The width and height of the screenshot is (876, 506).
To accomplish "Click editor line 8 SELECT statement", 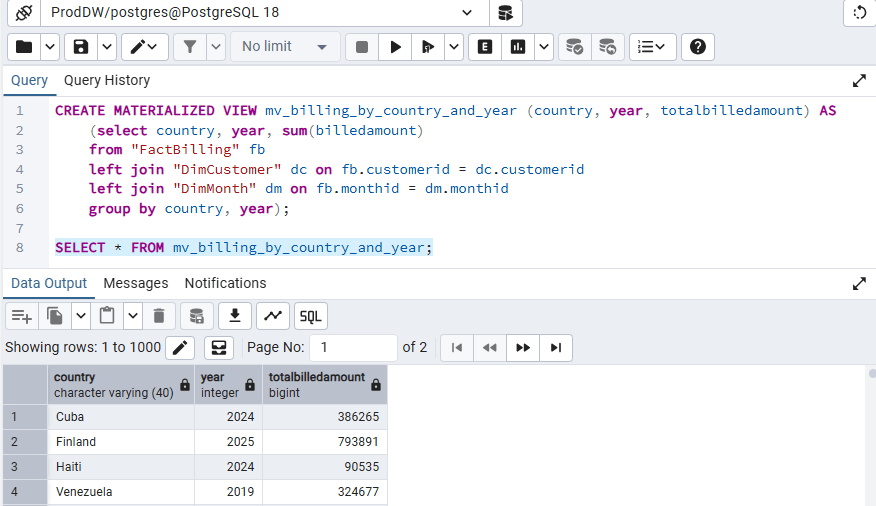I will pyautogui.click(x=244, y=247).
